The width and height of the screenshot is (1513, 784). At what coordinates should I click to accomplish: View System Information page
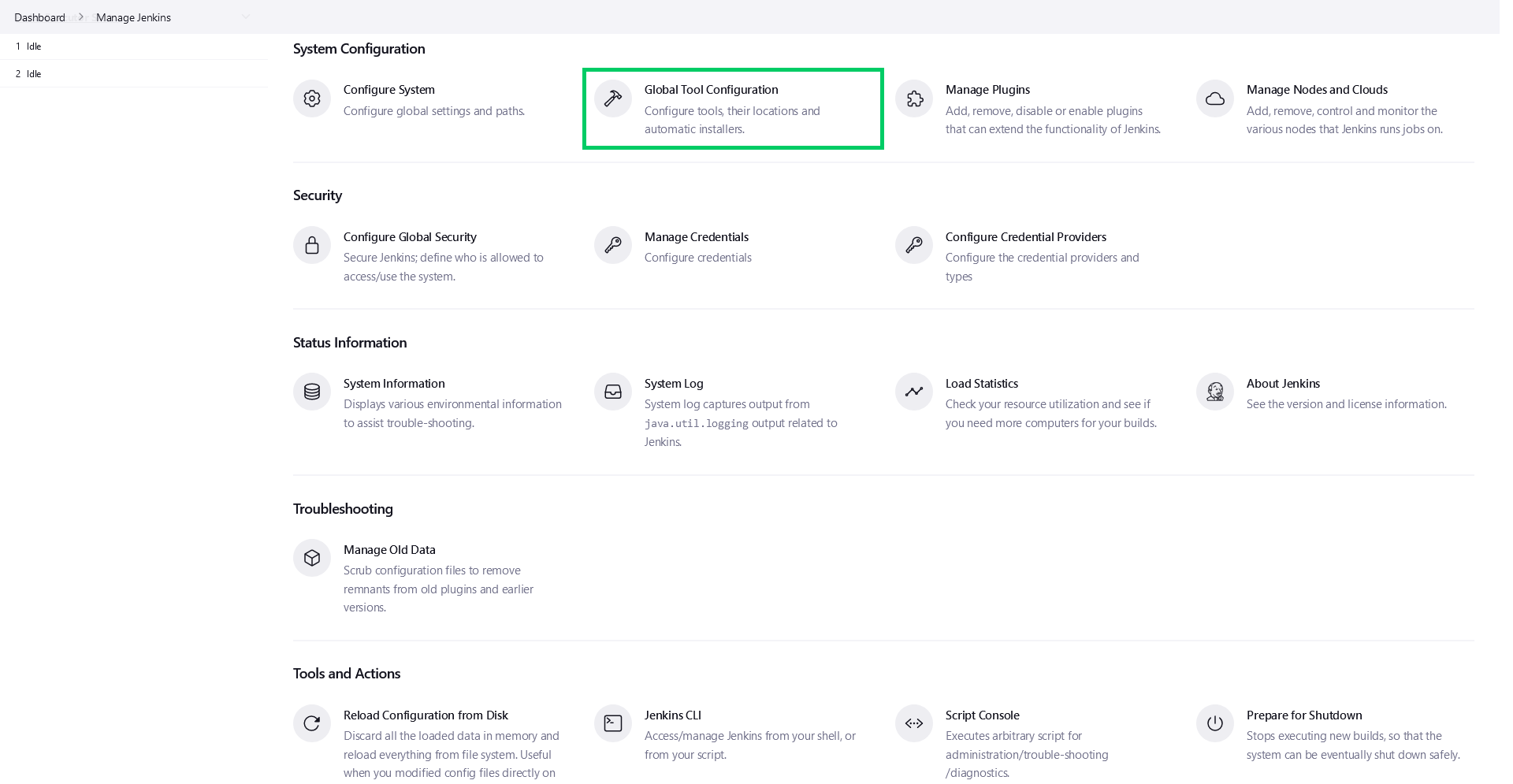pos(394,384)
